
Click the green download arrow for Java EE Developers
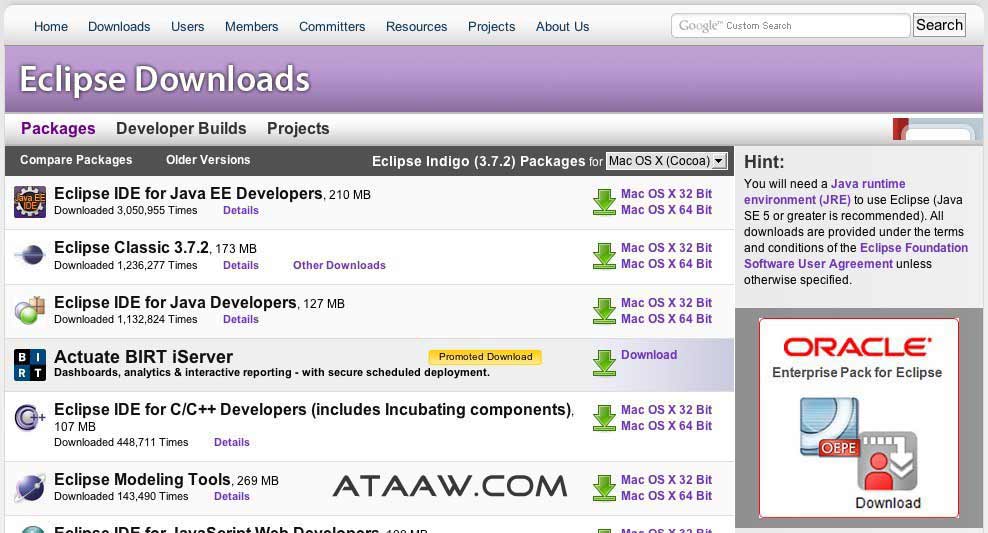(604, 202)
